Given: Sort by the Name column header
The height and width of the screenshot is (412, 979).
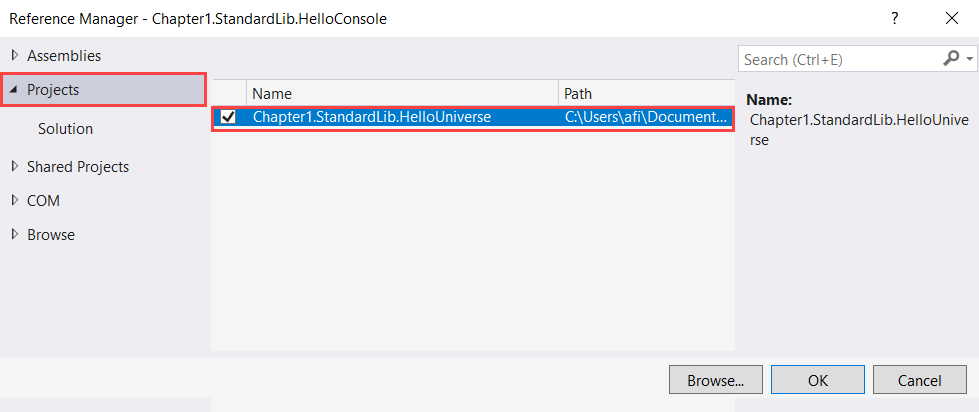Looking at the screenshot, I should pyautogui.click(x=403, y=94).
